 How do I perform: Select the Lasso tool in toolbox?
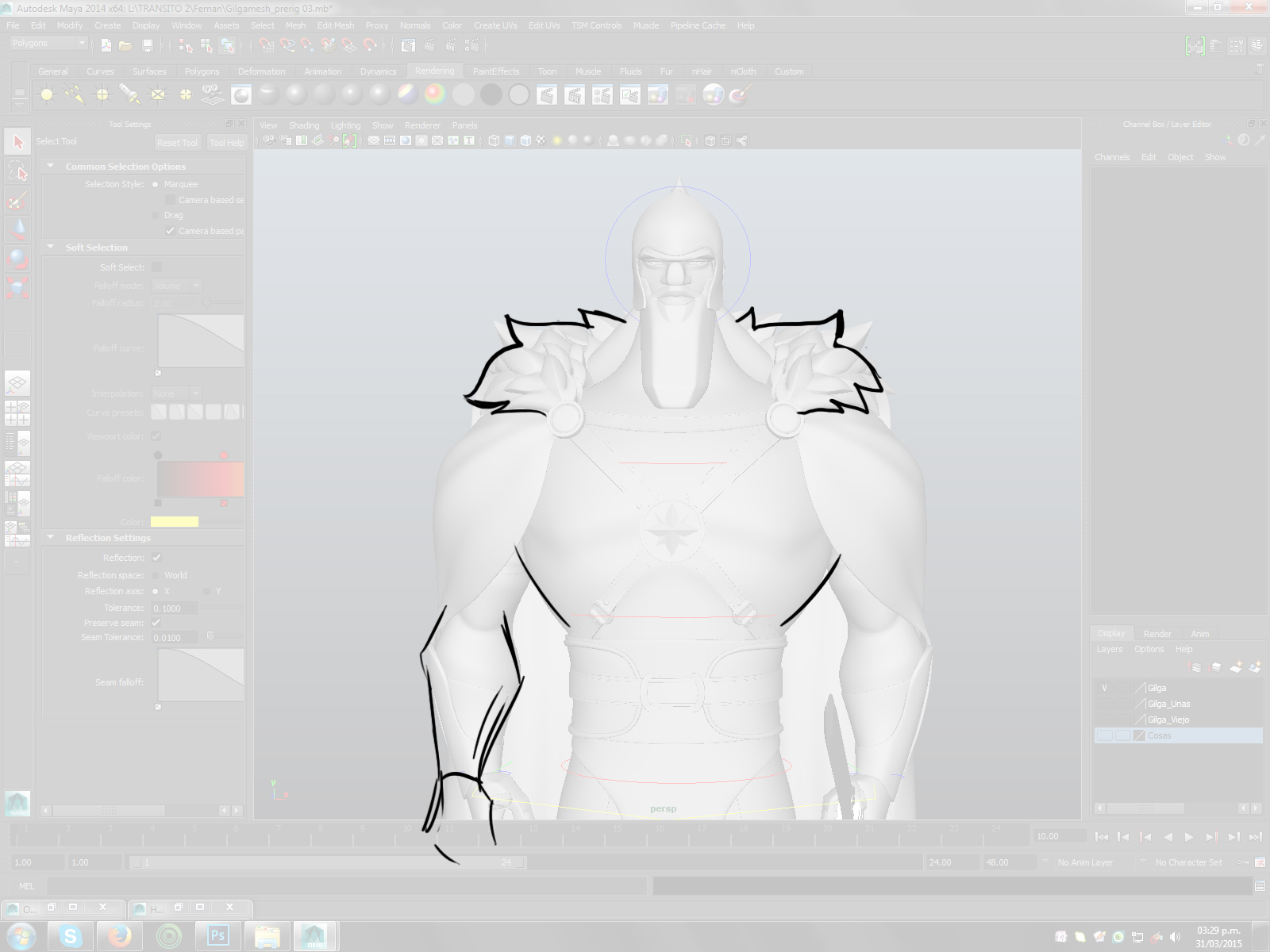17,171
